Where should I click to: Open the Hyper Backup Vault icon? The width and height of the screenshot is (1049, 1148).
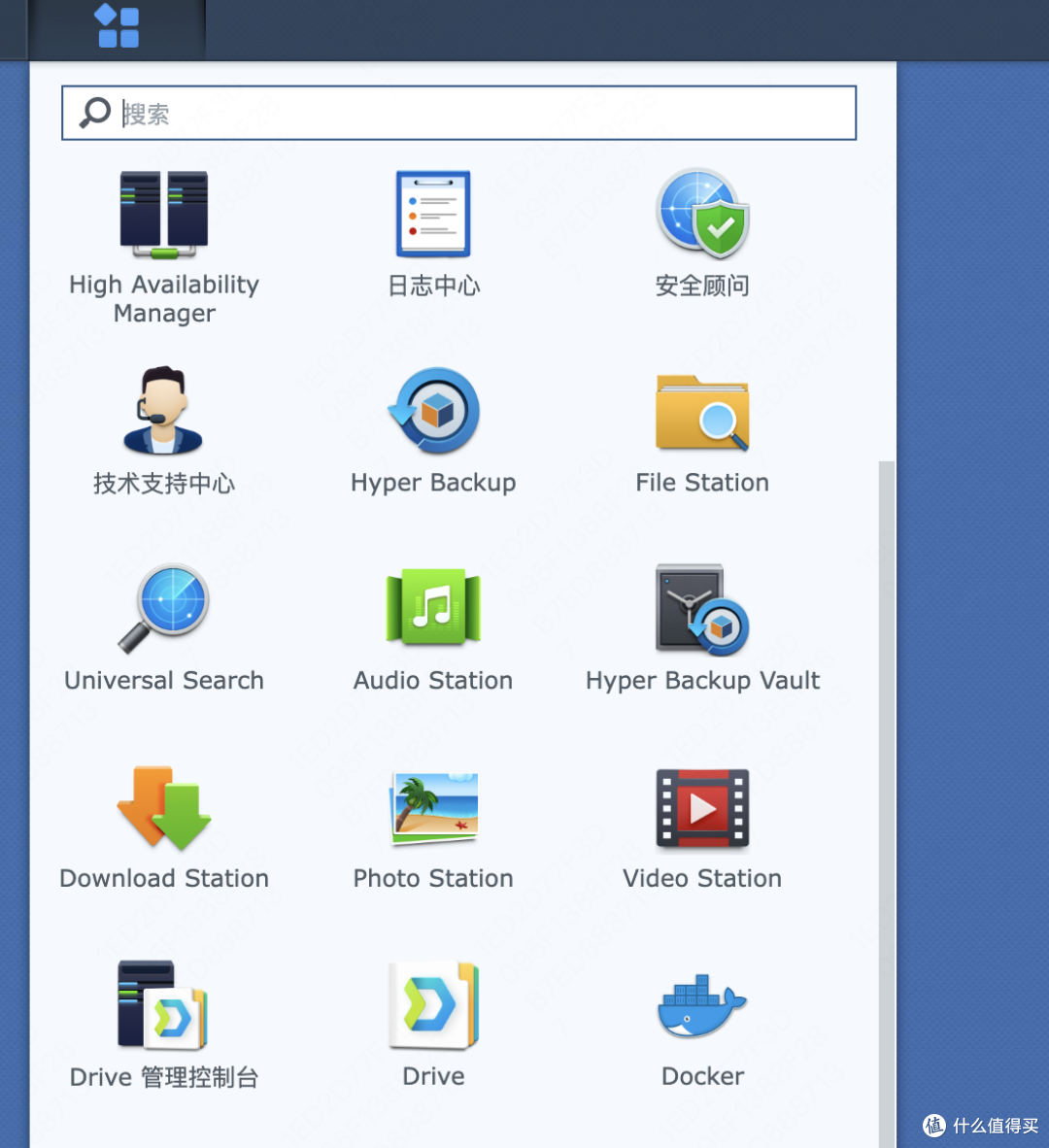coord(703,609)
